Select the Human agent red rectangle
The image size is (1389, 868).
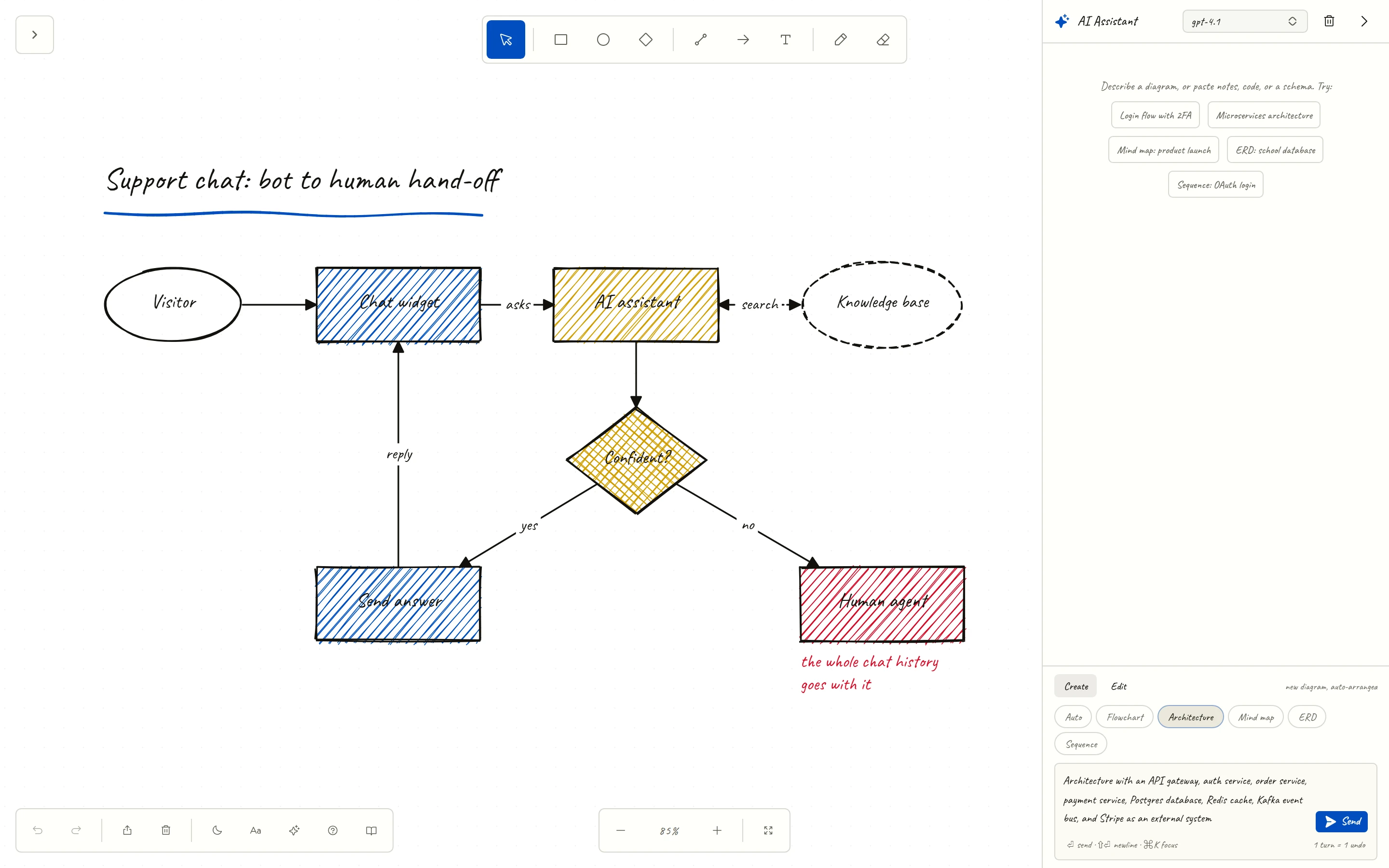tap(882, 603)
